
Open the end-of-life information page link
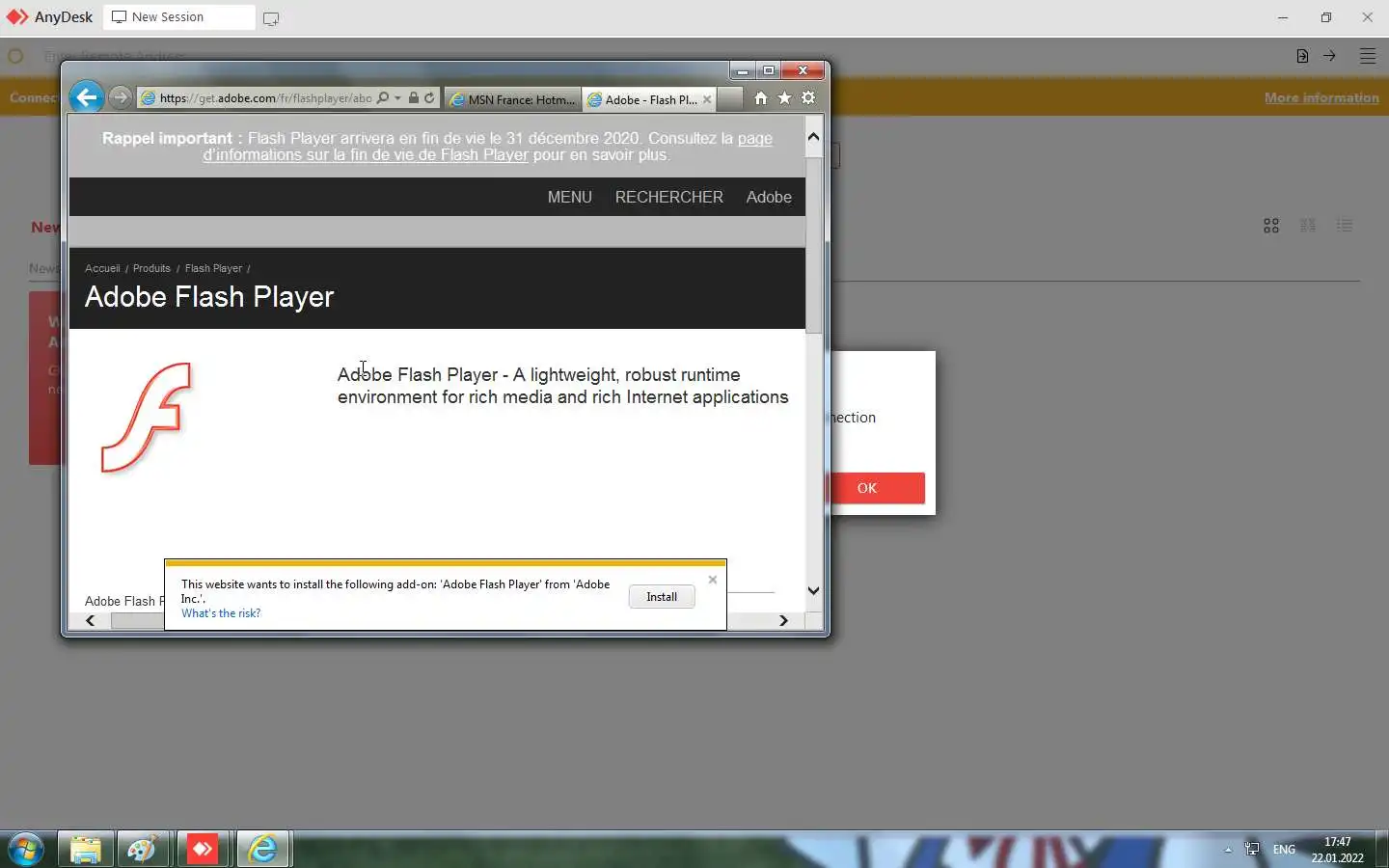[487, 147]
